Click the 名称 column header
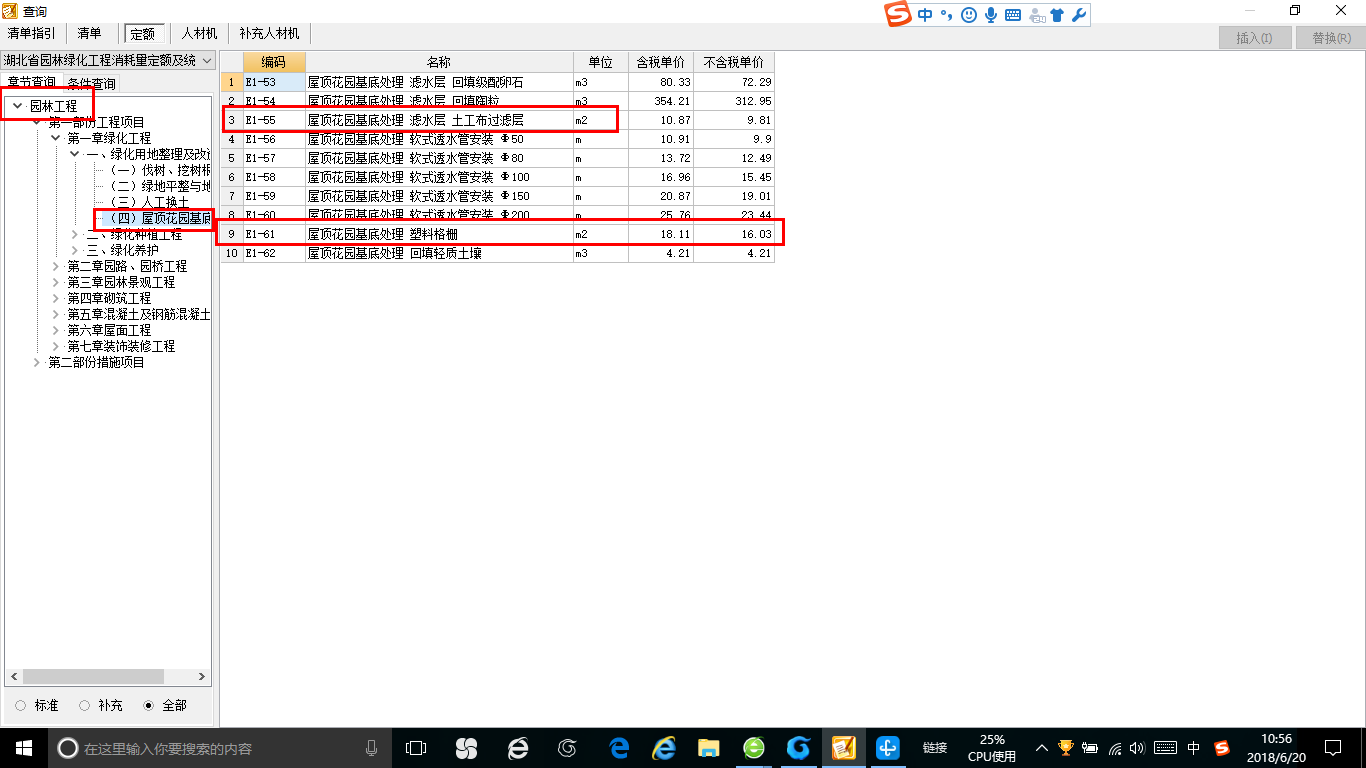This screenshot has width=1366, height=768. [x=439, y=62]
